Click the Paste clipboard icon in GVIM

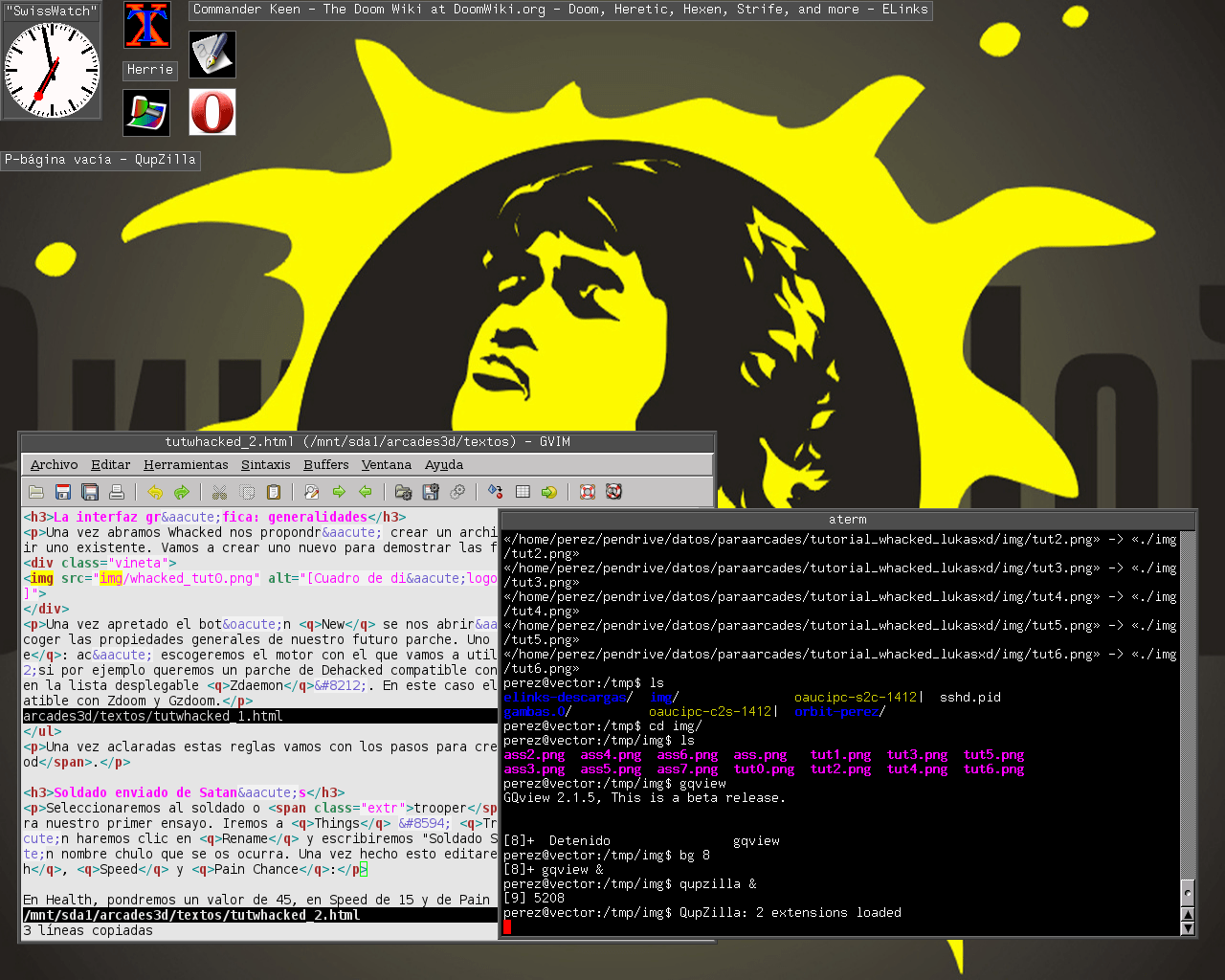pyautogui.click(x=273, y=492)
